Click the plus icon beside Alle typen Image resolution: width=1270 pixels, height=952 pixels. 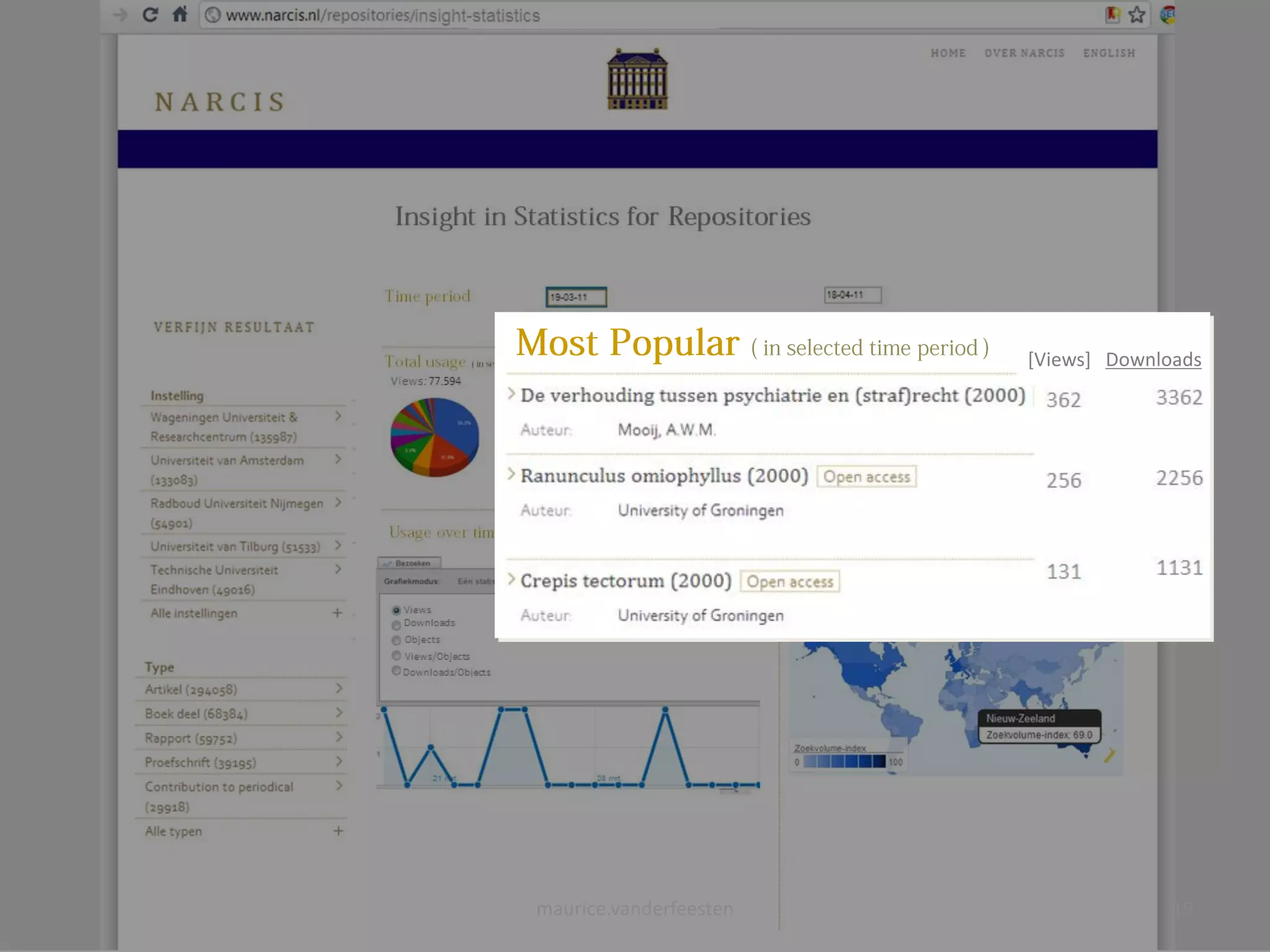click(x=338, y=831)
